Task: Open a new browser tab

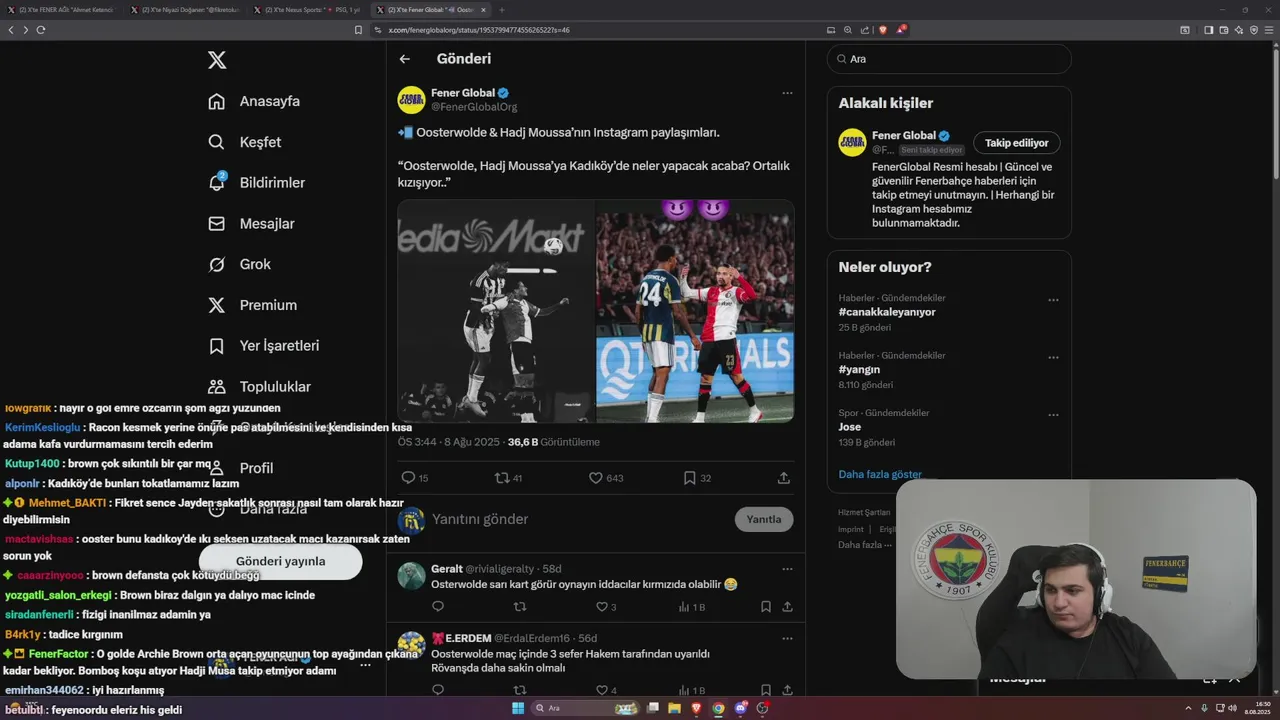Action: [x=502, y=10]
